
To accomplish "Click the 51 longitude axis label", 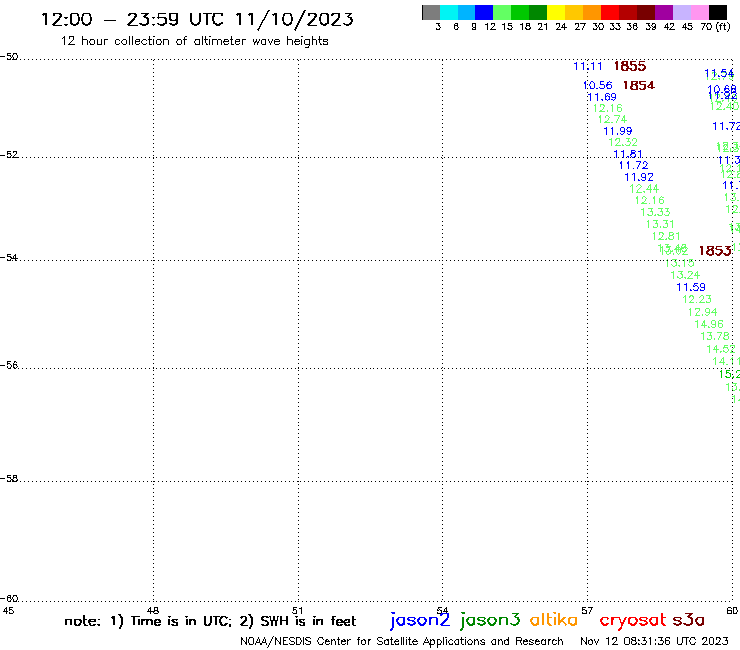I will [297, 610].
